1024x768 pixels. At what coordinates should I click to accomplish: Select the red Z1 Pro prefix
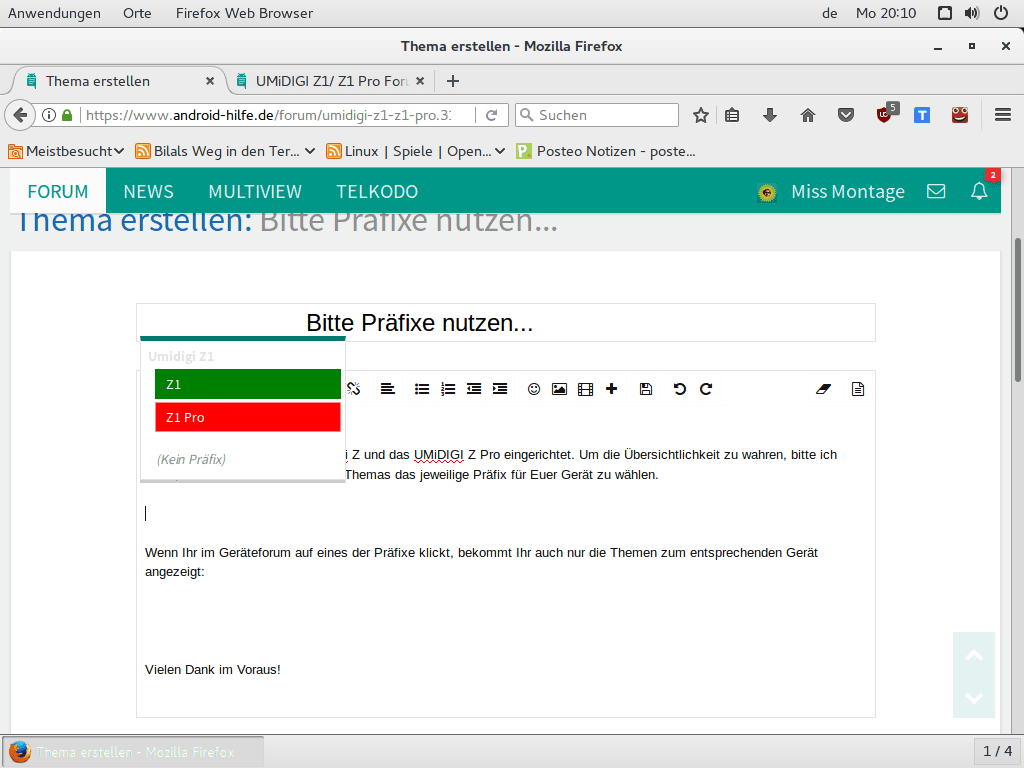pyautogui.click(x=248, y=417)
